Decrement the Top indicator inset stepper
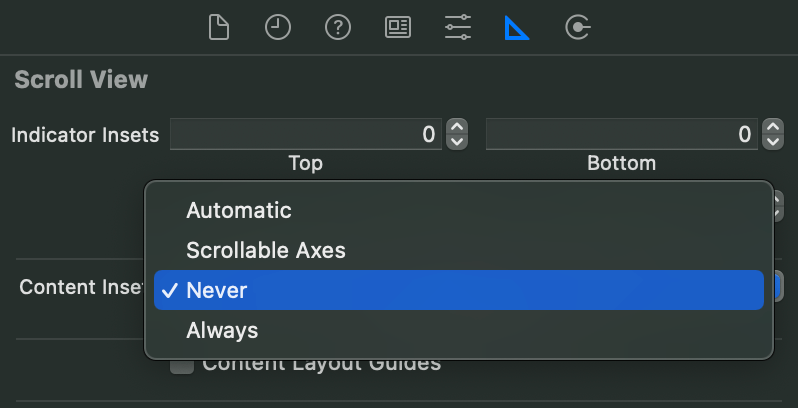The width and height of the screenshot is (798, 408). pos(457,142)
